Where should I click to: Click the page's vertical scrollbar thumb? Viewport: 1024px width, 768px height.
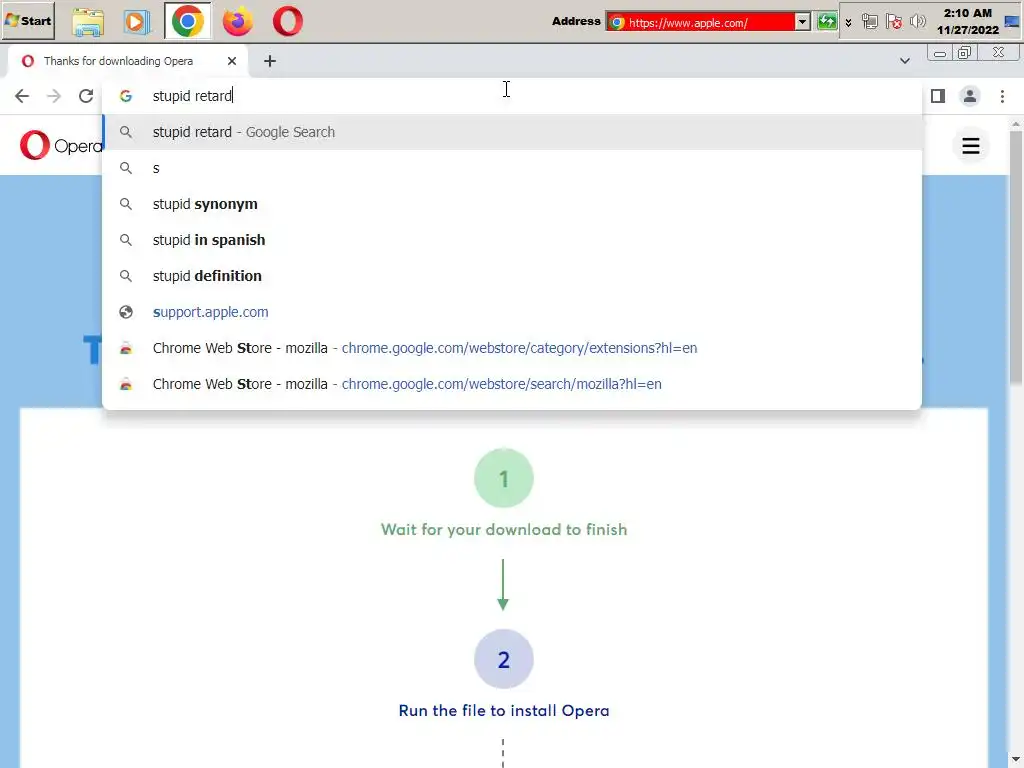point(1016,256)
